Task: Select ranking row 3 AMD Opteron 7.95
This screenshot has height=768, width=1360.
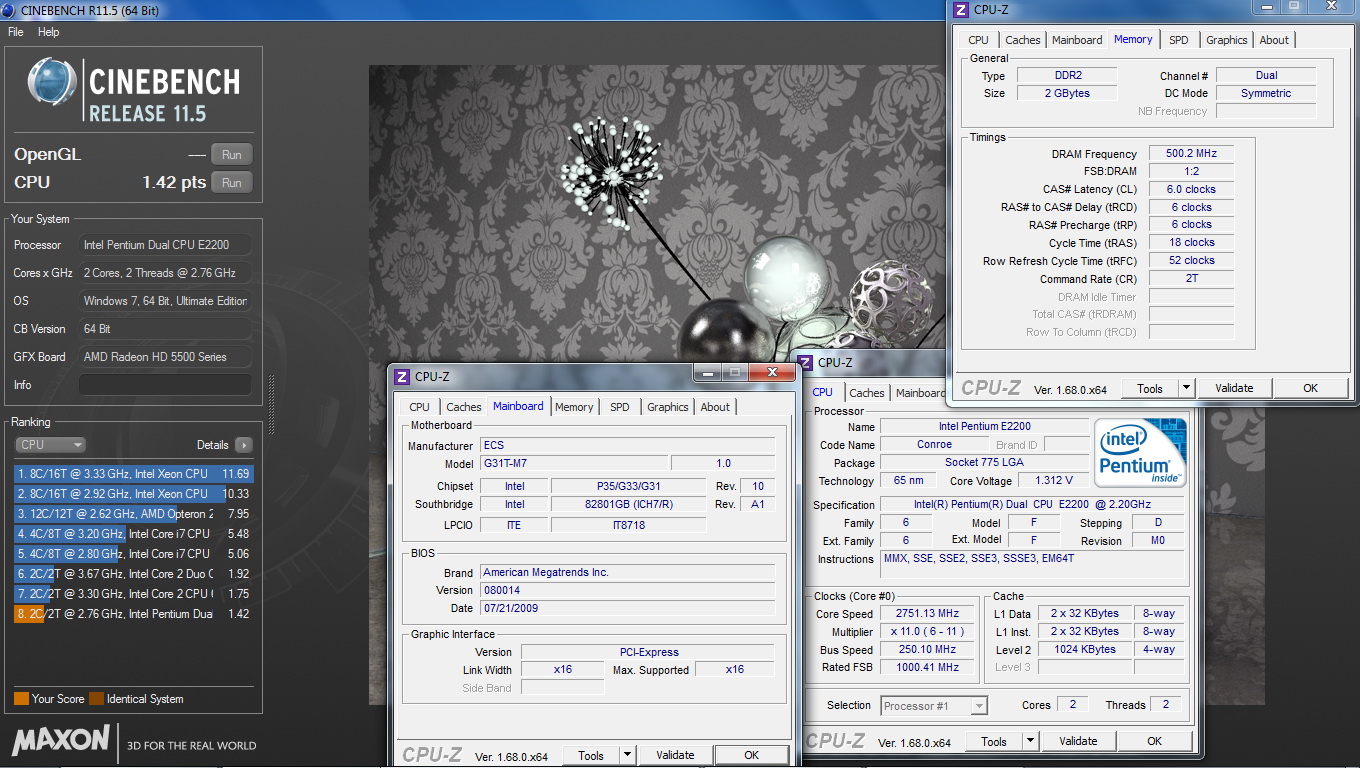Action: click(133, 514)
